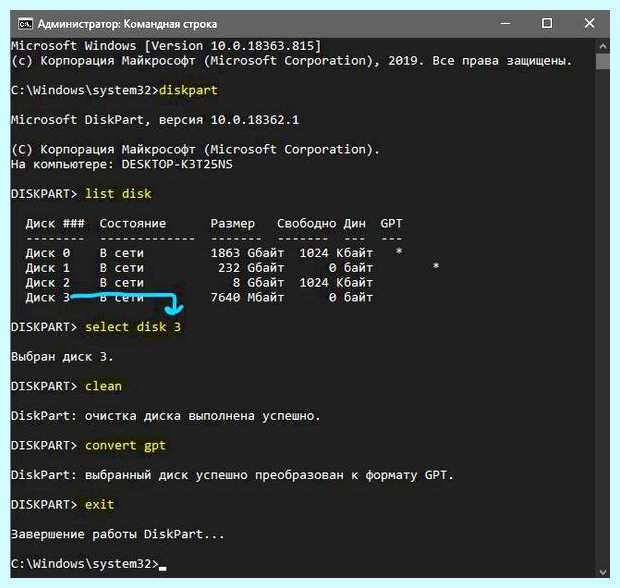The height and width of the screenshot is (588, 620).
Task: Click the scrollbar down arrow
Action: 603,571
